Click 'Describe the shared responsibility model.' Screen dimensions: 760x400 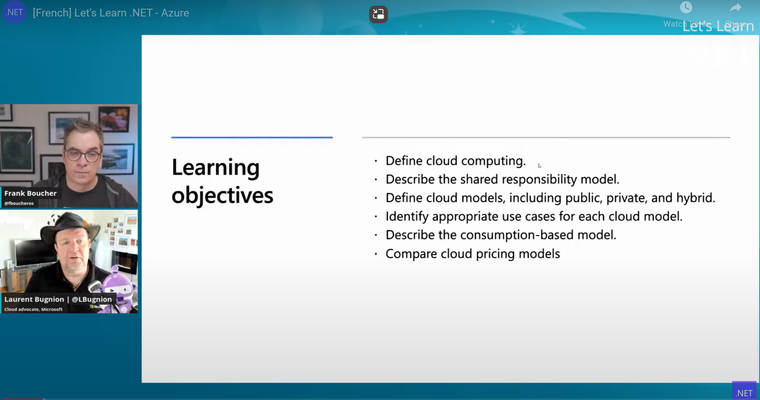click(x=502, y=179)
